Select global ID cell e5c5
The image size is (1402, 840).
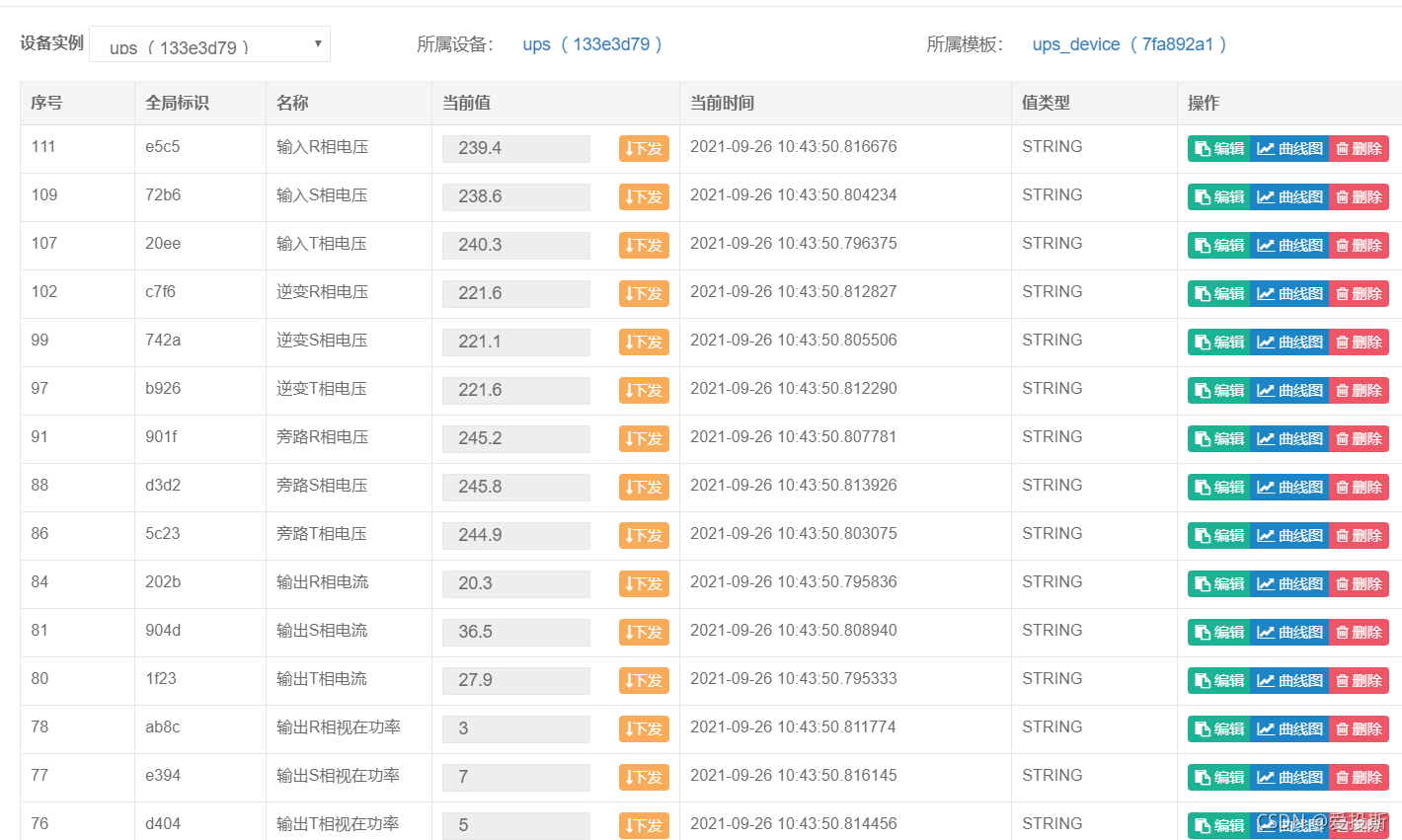[x=163, y=146]
